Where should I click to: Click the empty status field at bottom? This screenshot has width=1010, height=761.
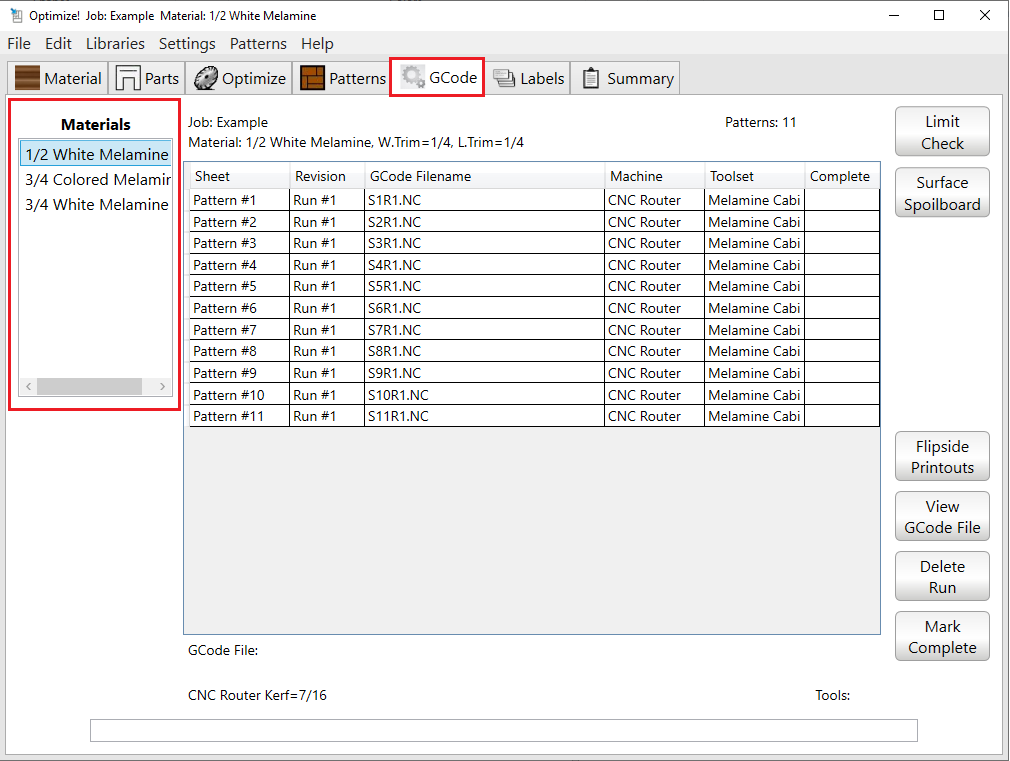[503, 731]
